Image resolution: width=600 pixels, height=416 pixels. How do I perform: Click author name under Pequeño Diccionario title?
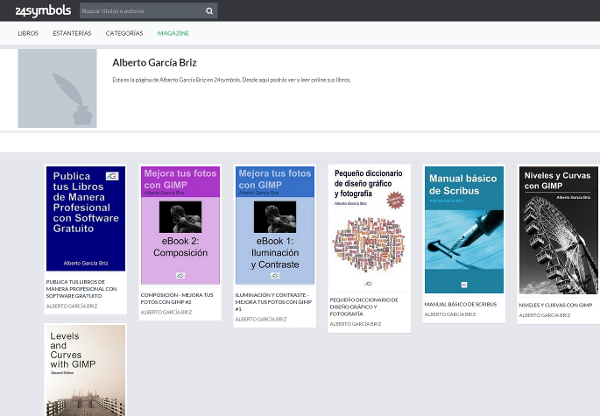click(x=355, y=324)
